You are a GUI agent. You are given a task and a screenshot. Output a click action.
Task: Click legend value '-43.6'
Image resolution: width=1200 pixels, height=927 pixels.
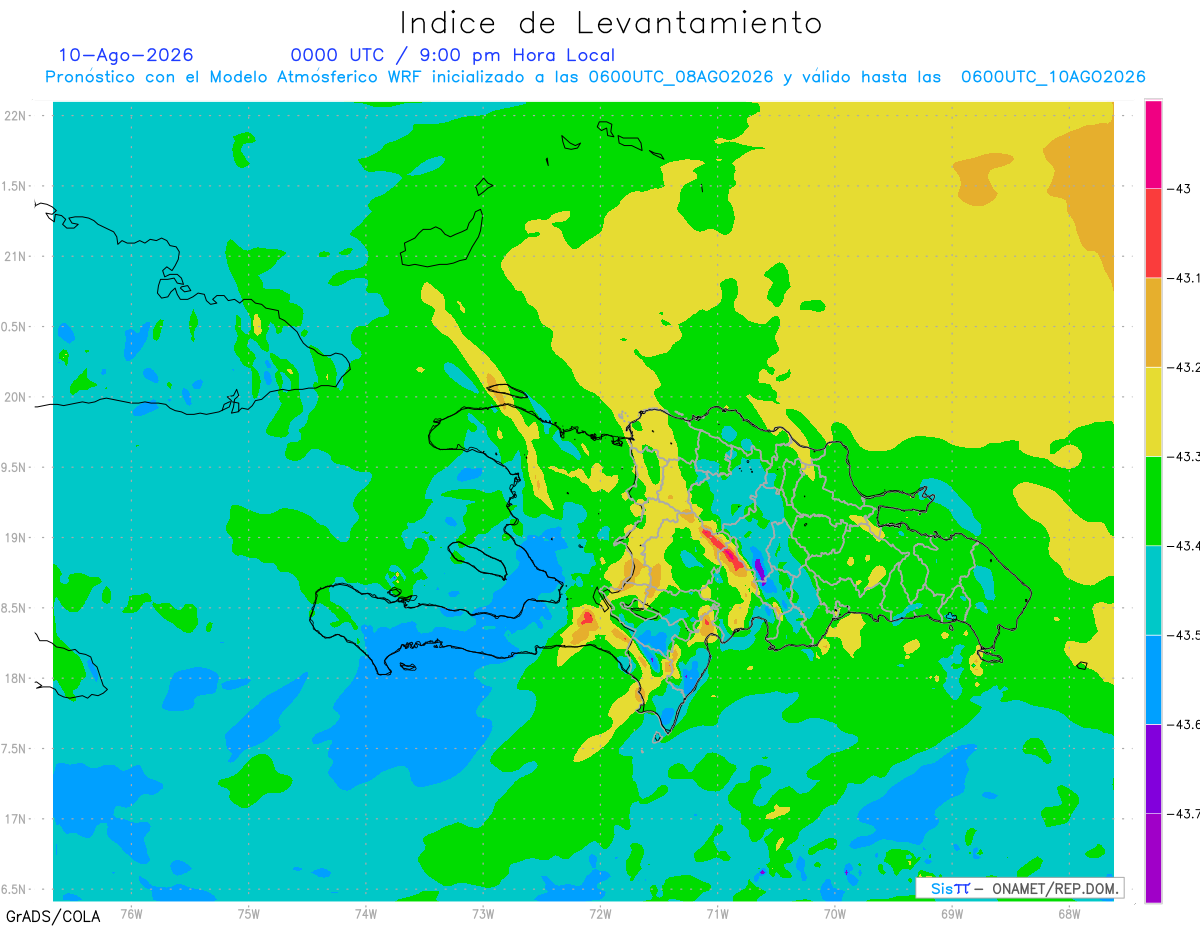[1184, 724]
